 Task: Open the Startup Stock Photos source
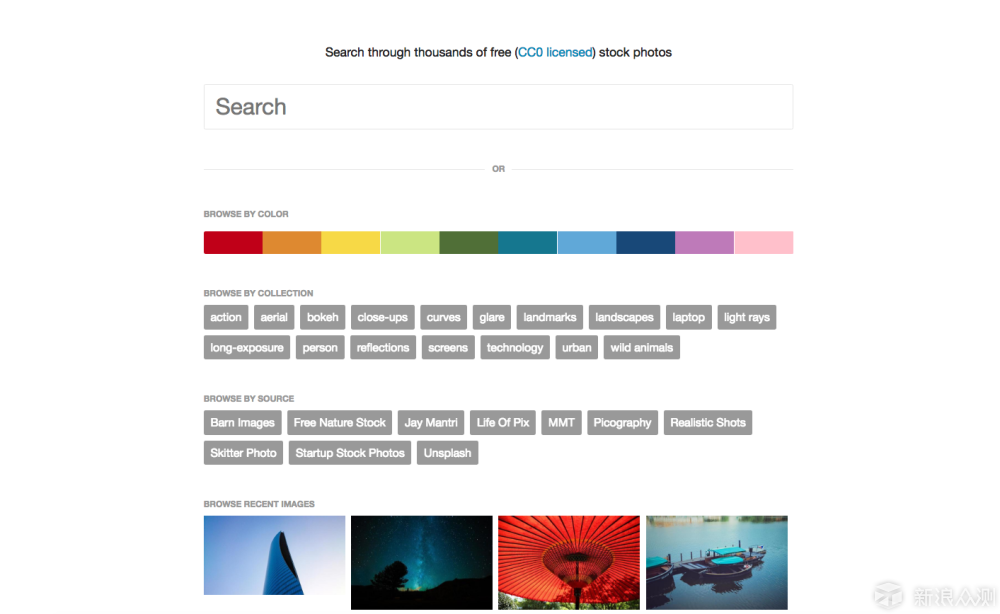(x=350, y=453)
